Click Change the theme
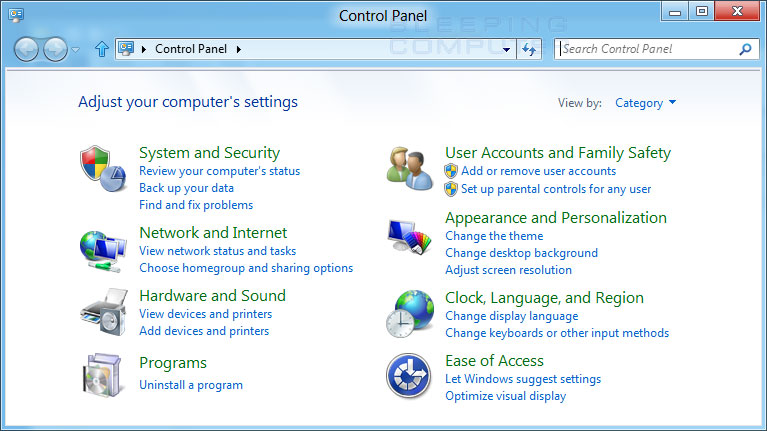The width and height of the screenshot is (767, 431). (494, 236)
